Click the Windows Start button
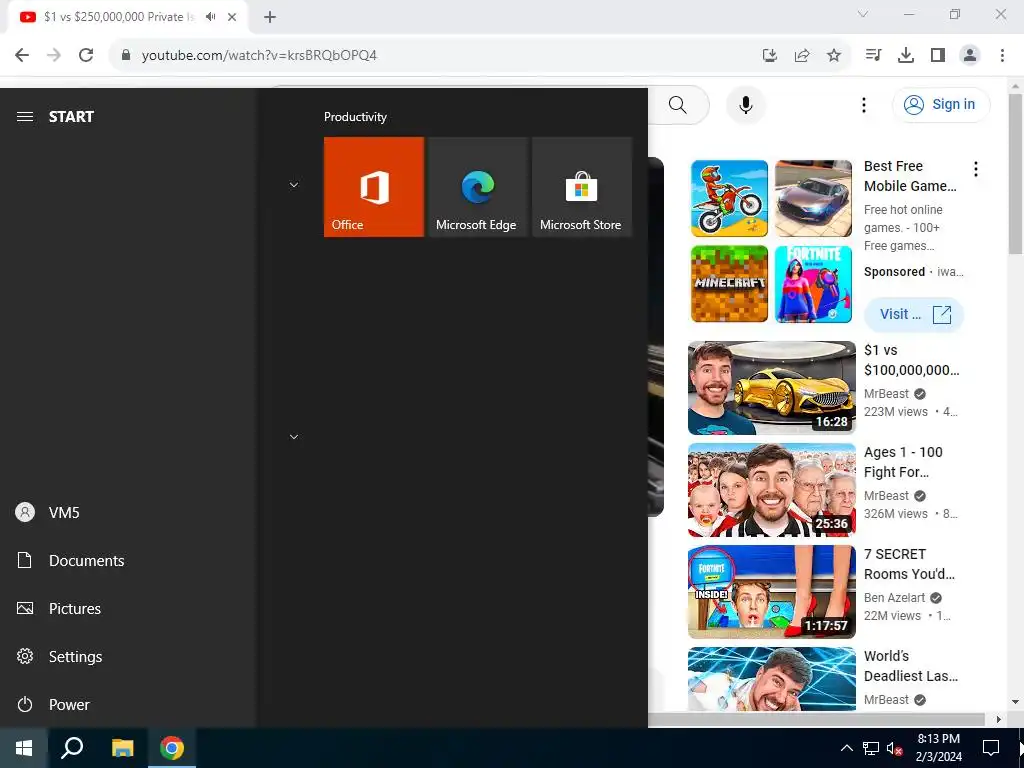1024x768 pixels. [24, 748]
